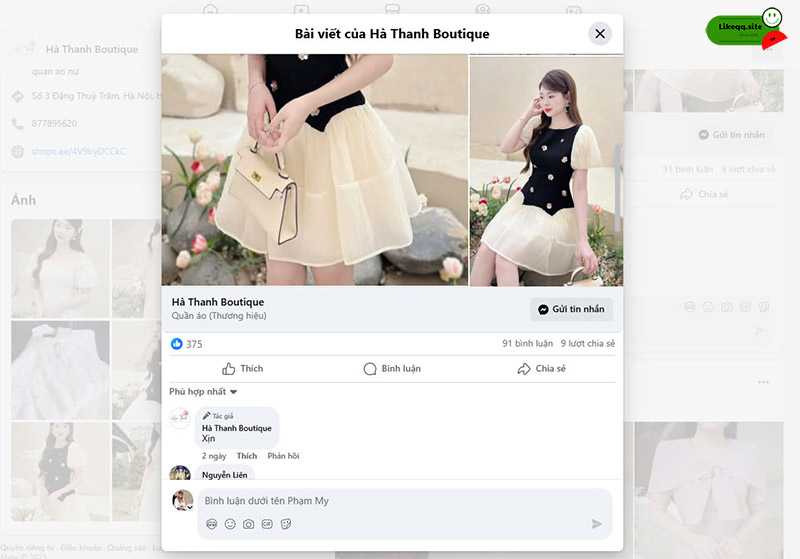This screenshot has width=800, height=559.
Task: Open the large left dress photo in post
Action: [315, 170]
